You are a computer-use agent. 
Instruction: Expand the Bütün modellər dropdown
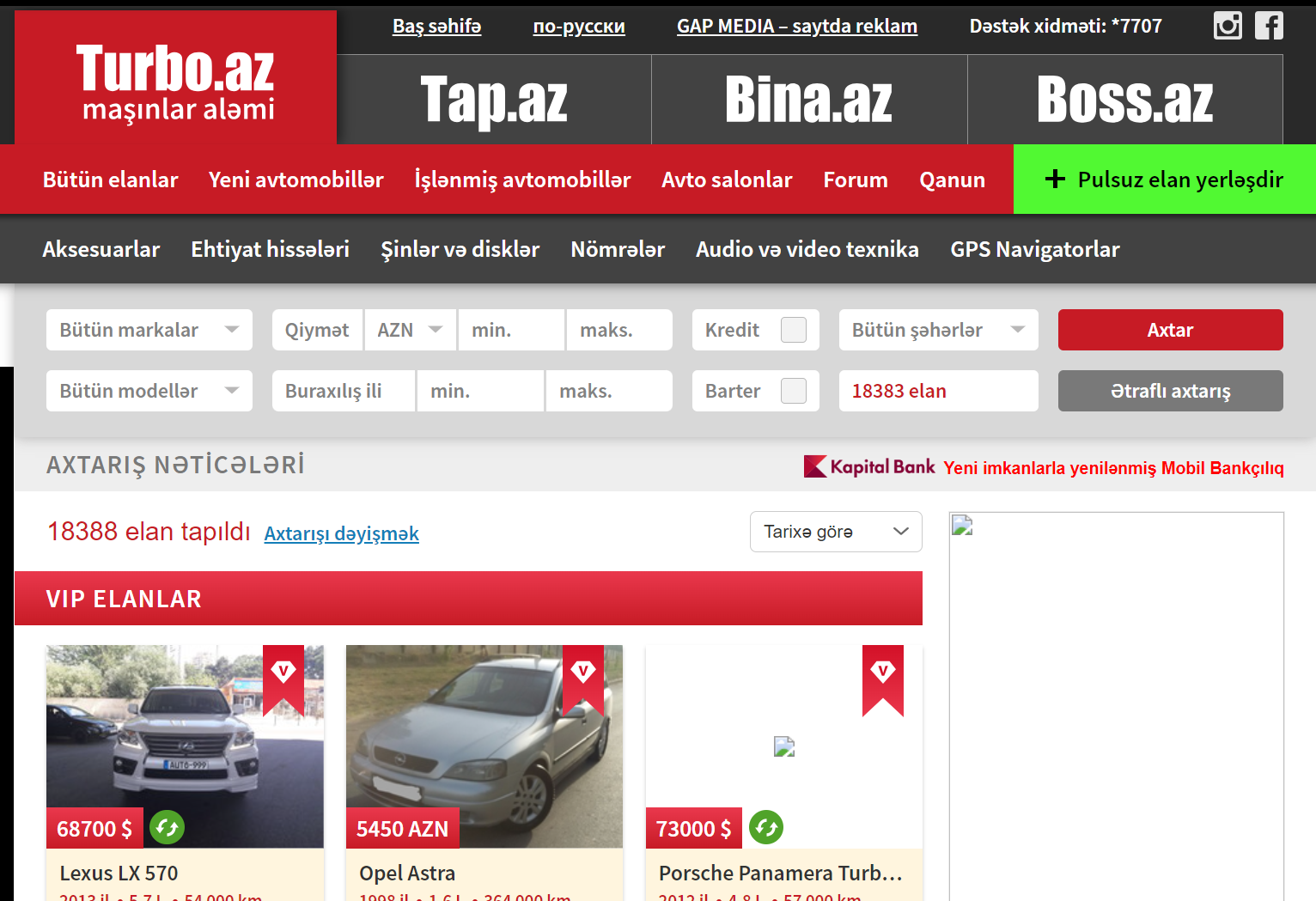[x=149, y=391]
